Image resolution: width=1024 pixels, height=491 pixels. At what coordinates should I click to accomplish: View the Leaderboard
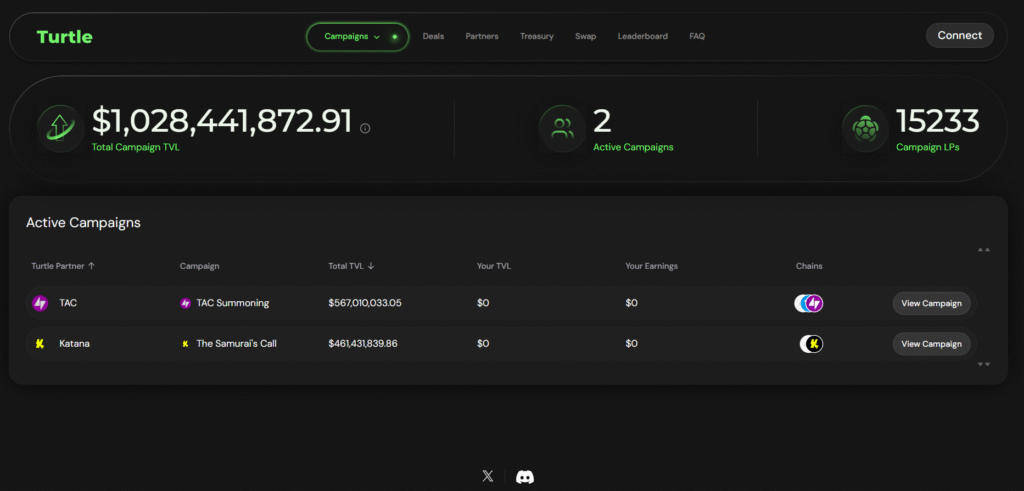(643, 37)
